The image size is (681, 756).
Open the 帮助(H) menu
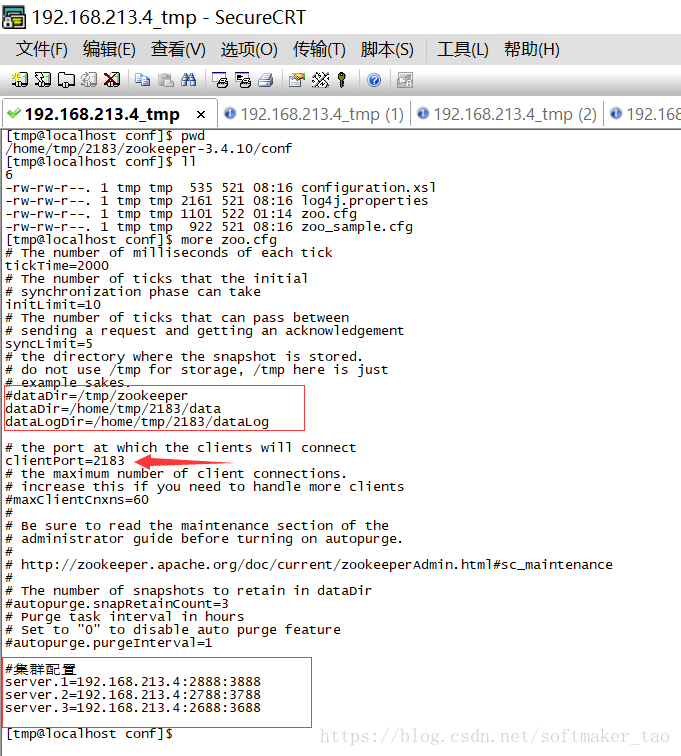tap(531, 49)
